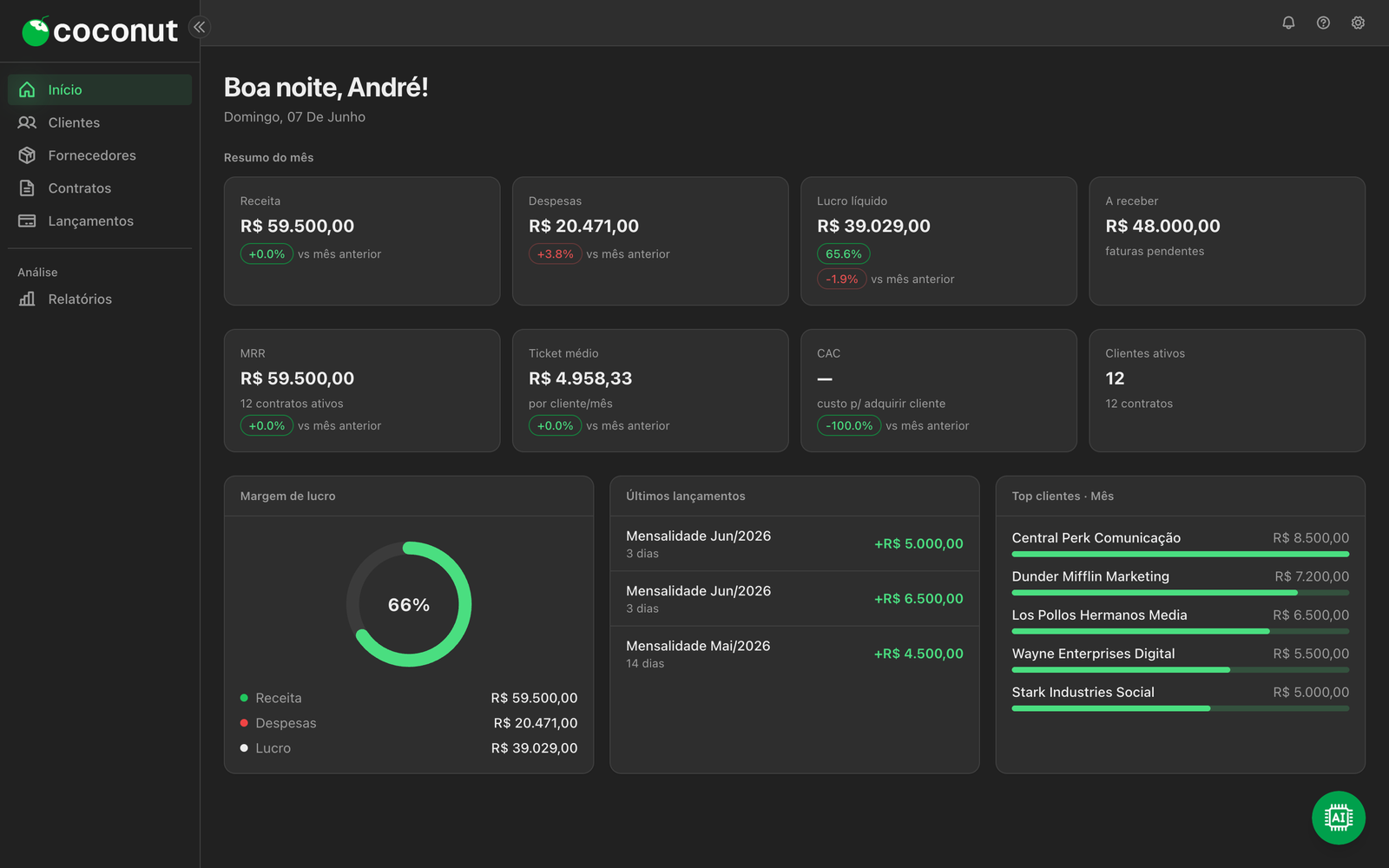This screenshot has height=868, width=1389.
Task: Click the Boa noite, André! greeting
Action: tap(326, 88)
